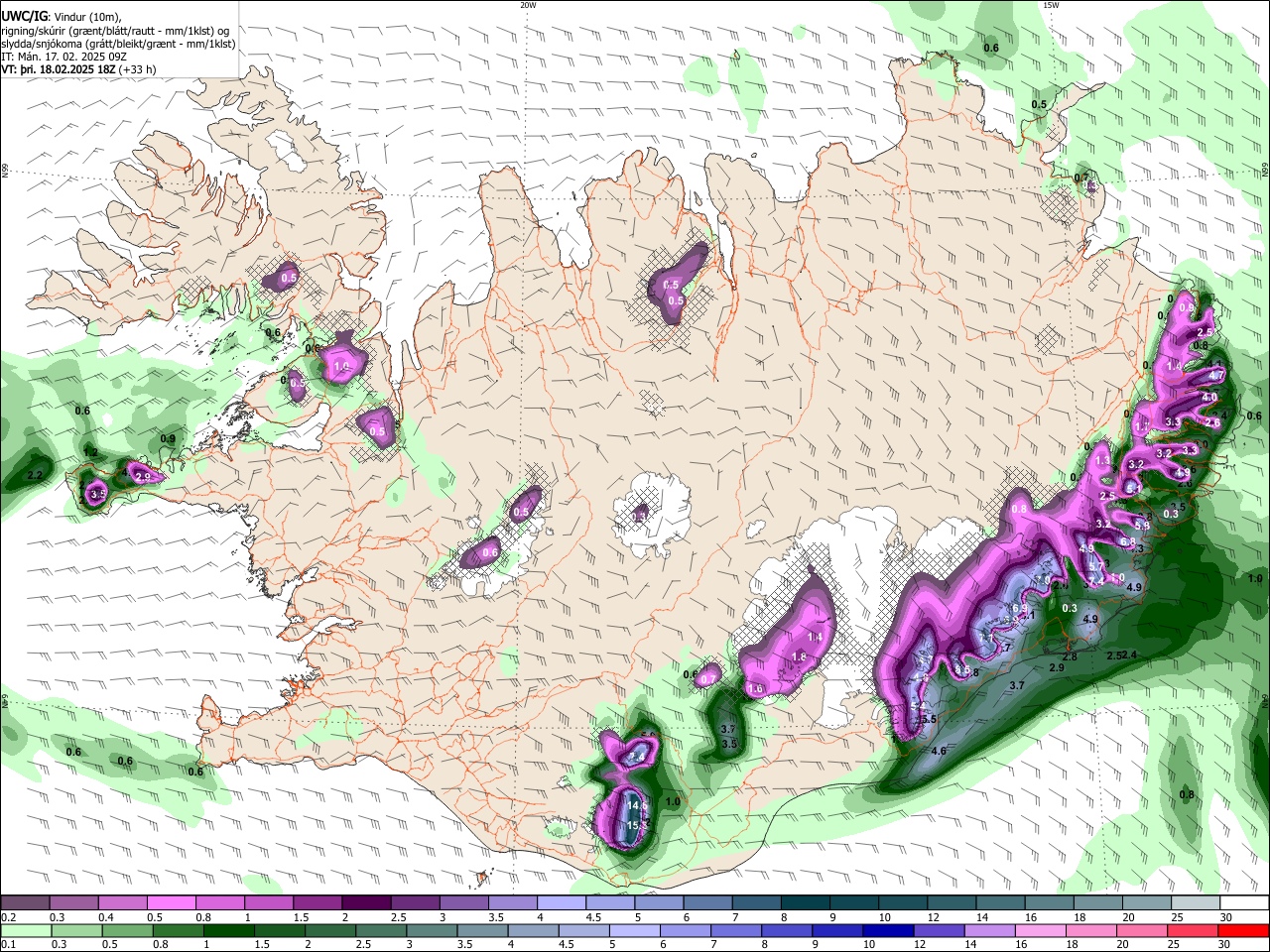Click the pale green 0.1–0.3 legend swatch
This screenshot has width=1270, height=952.
coord(27,930)
